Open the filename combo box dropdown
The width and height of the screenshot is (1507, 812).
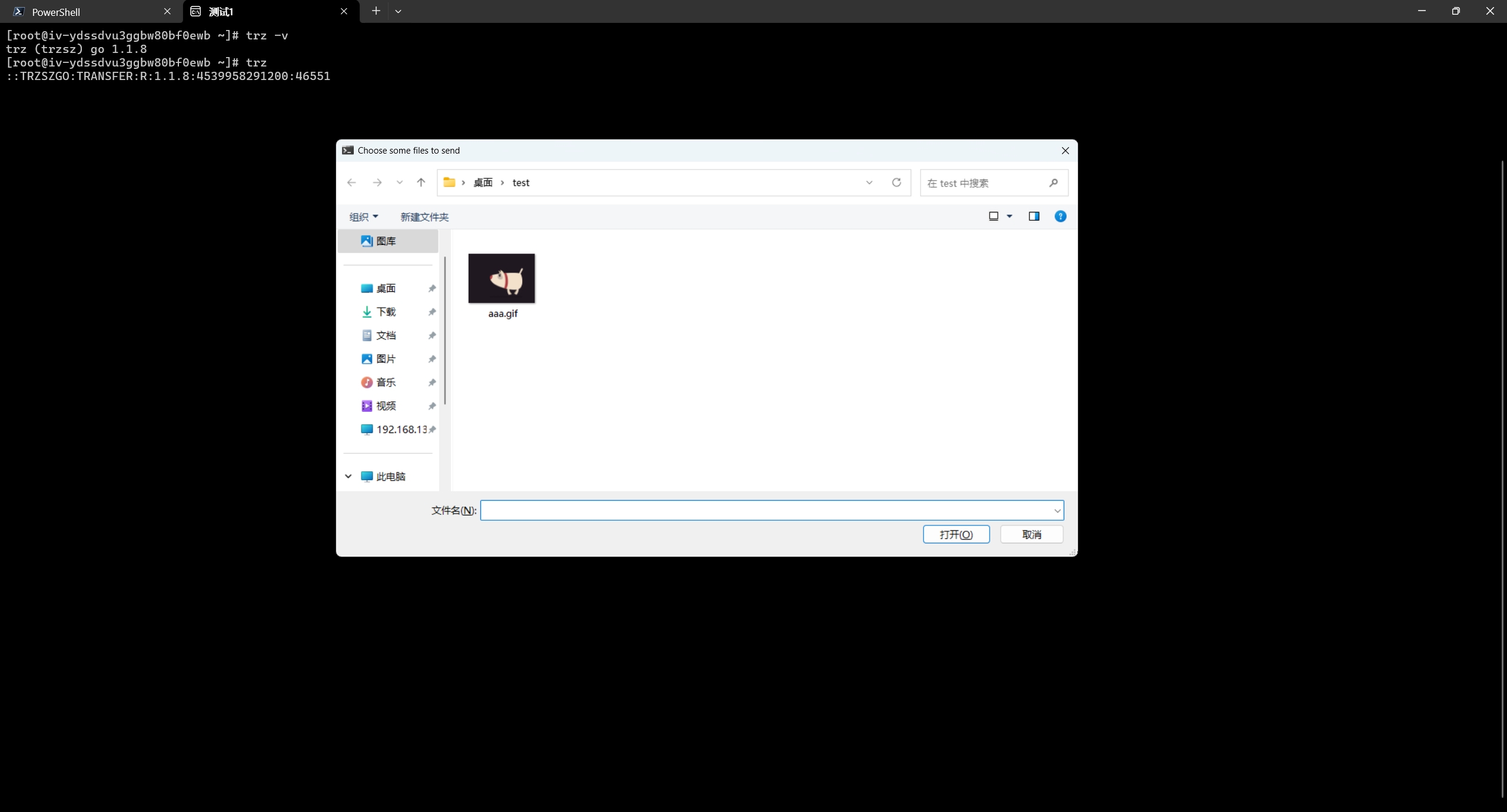(1058, 510)
